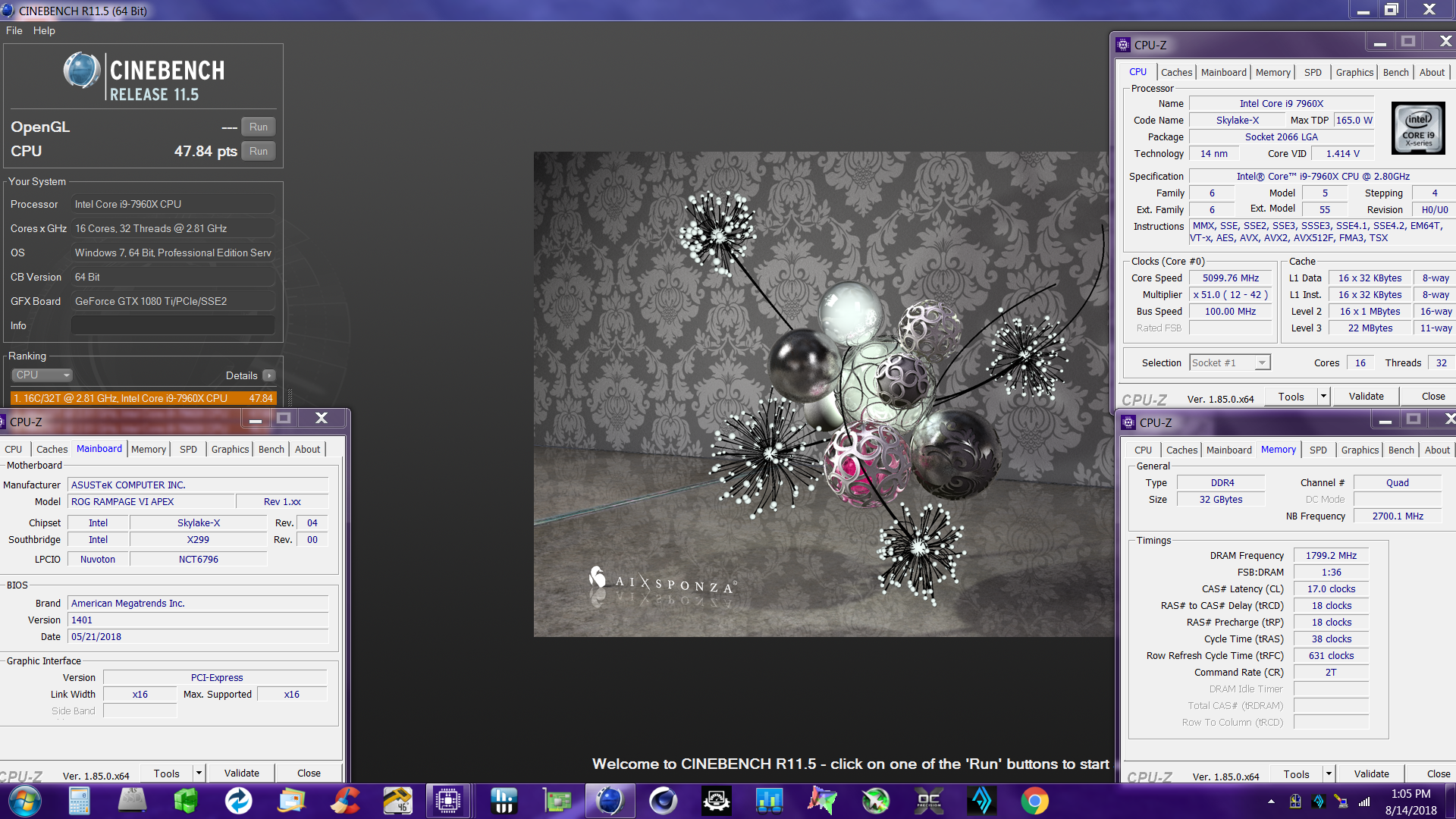The image size is (1456, 819).
Task: Expand Tools dropdown arrow in CPU tab window
Action: pyautogui.click(x=1323, y=396)
